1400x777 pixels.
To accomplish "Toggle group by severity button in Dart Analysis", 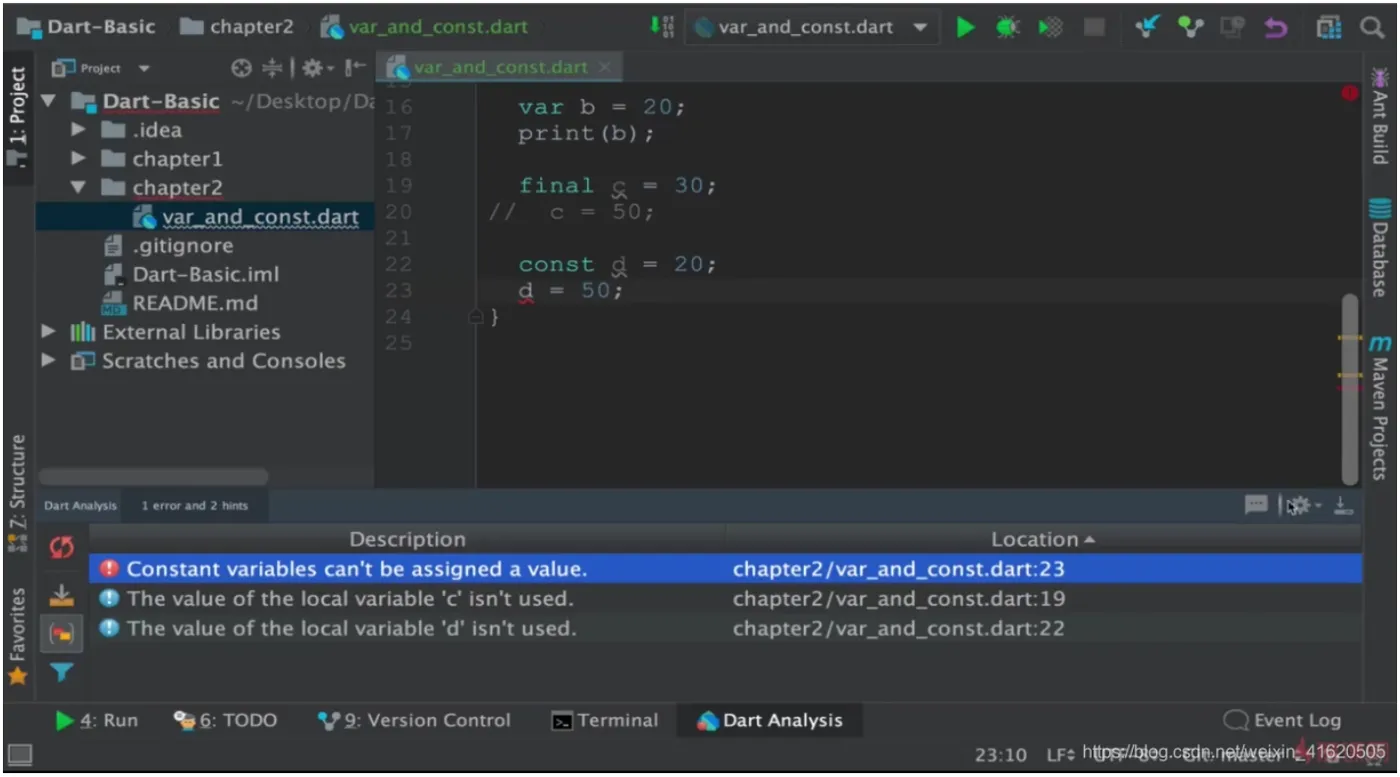I will point(62,634).
